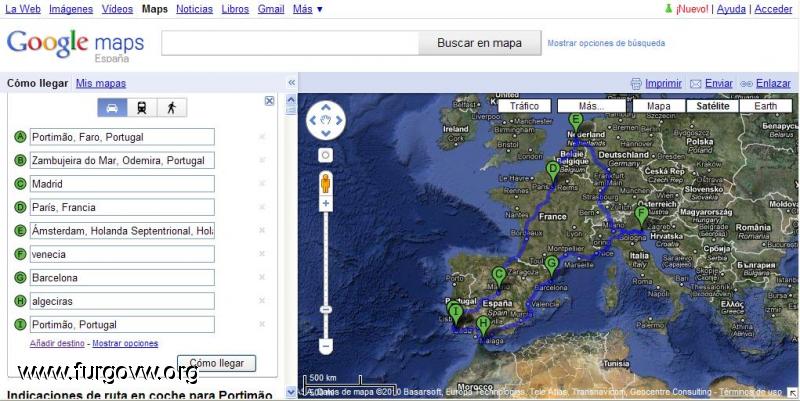The height and width of the screenshot is (401, 800).
Task: Remove the Barcelona destination with its X
Action: click(262, 278)
